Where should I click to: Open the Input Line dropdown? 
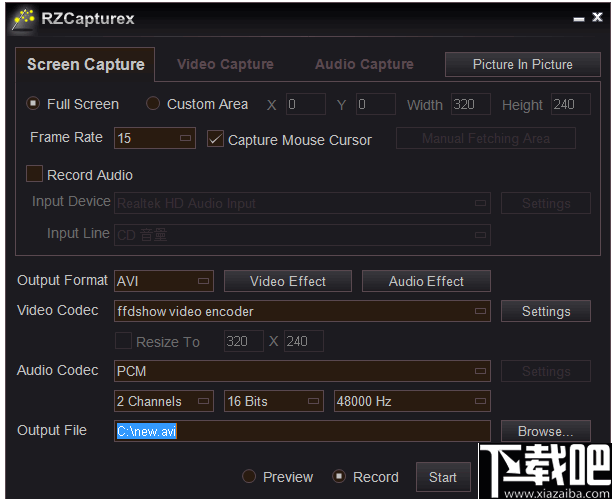[302, 235]
